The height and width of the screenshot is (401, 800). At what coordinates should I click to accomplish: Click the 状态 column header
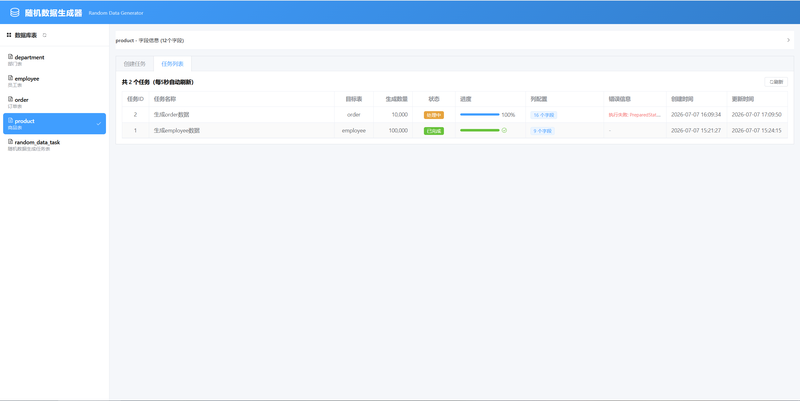pyautogui.click(x=434, y=99)
